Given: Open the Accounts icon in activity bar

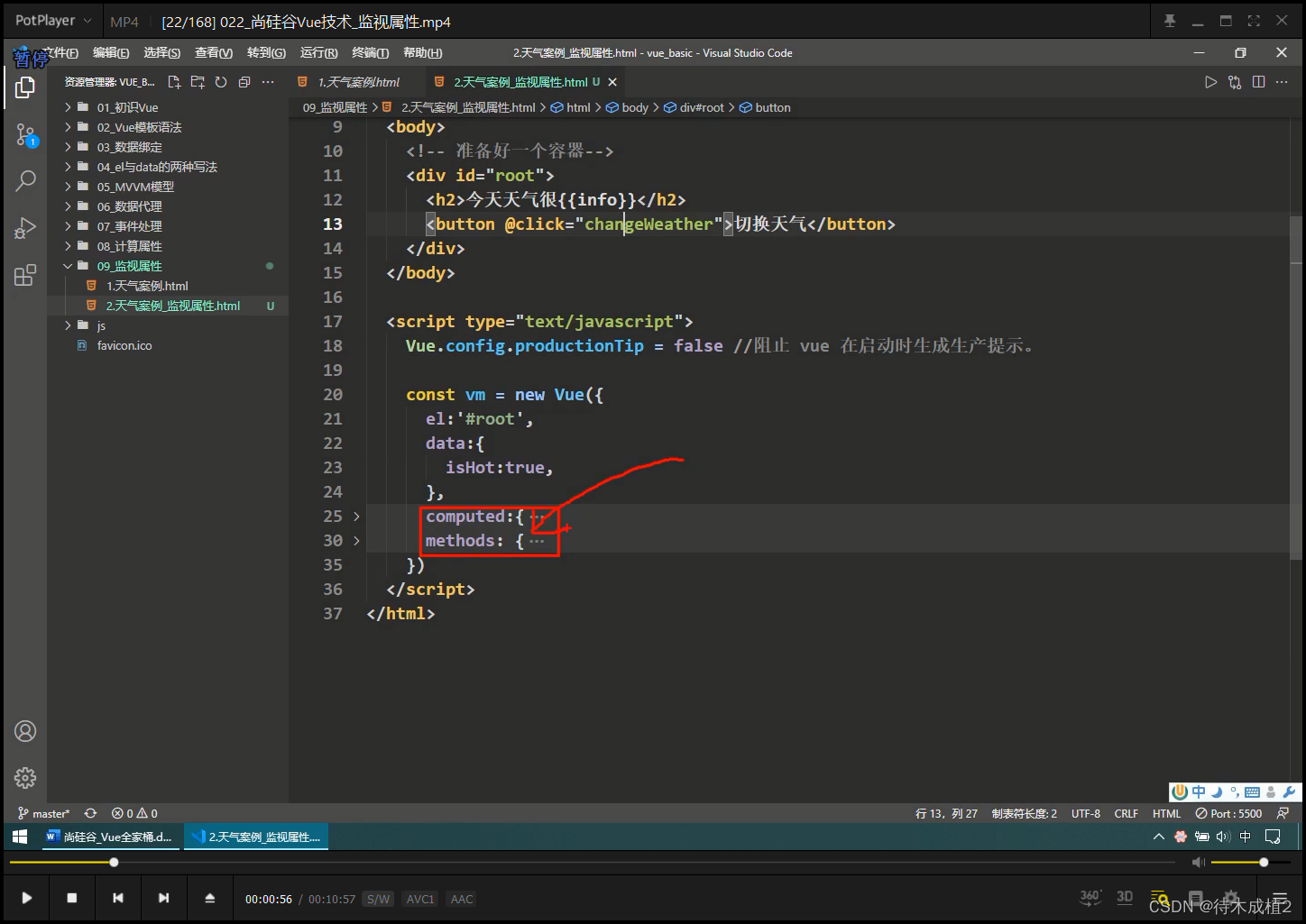Looking at the screenshot, I should pyautogui.click(x=25, y=731).
